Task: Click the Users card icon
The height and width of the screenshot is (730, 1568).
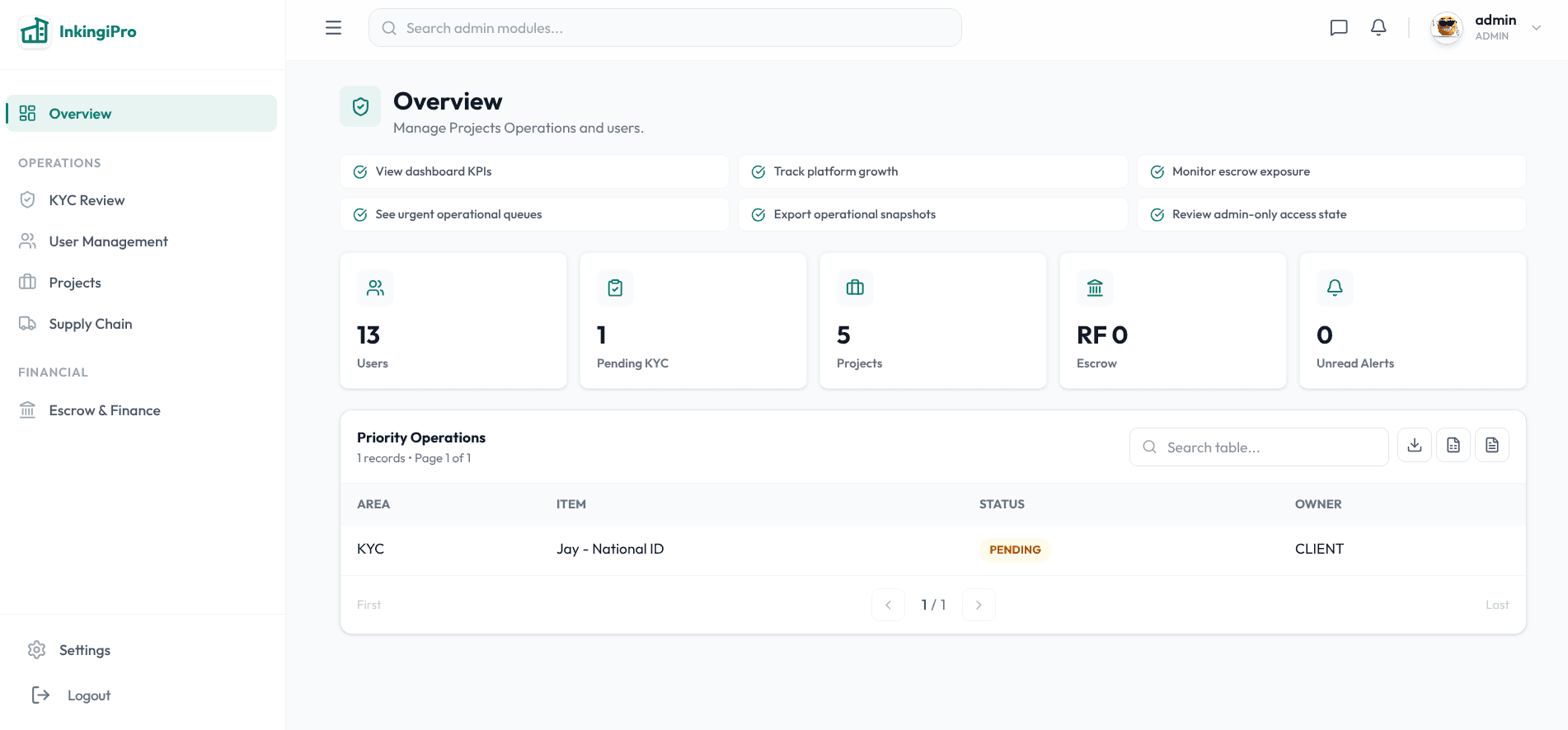Action: (375, 288)
